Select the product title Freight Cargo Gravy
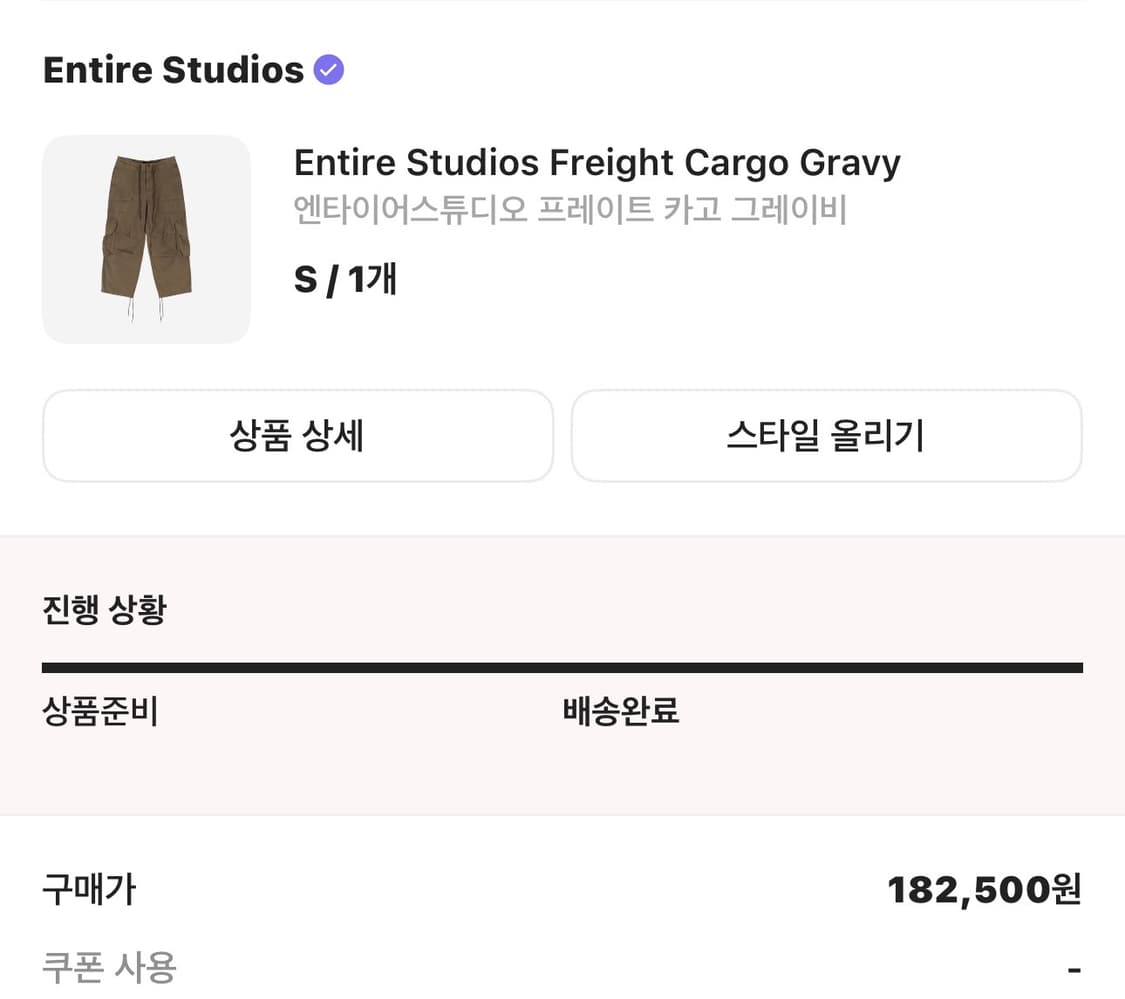This screenshot has width=1125, height=999. coord(596,162)
